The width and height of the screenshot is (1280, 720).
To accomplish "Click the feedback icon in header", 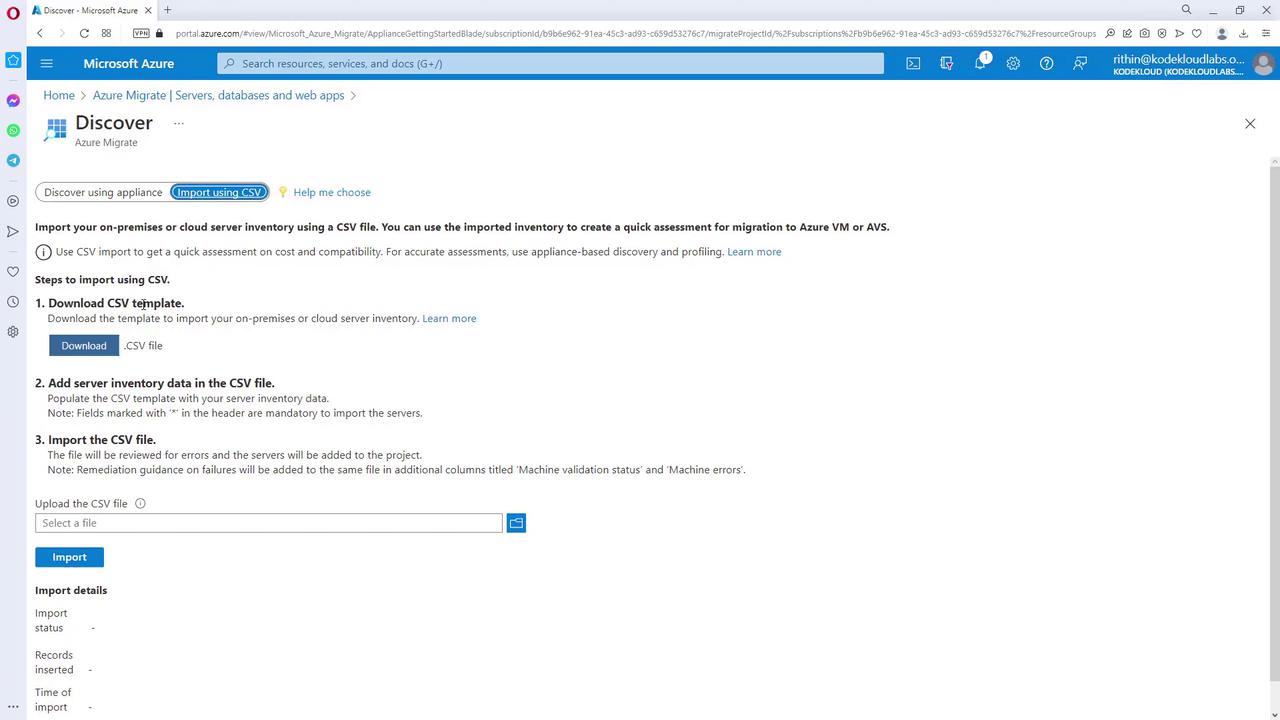I will point(1080,63).
